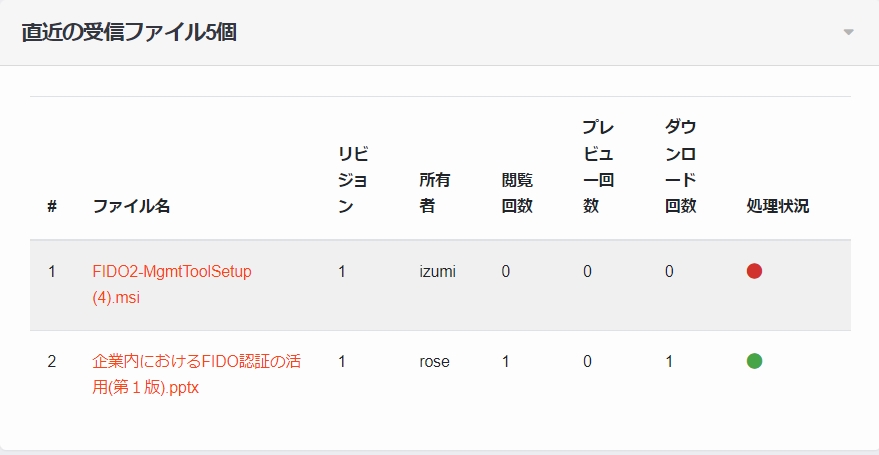Screen dimensions: 879x455
Task: Open 企業内におけるFIDO認証の活用 pptx link
Action: [196, 374]
